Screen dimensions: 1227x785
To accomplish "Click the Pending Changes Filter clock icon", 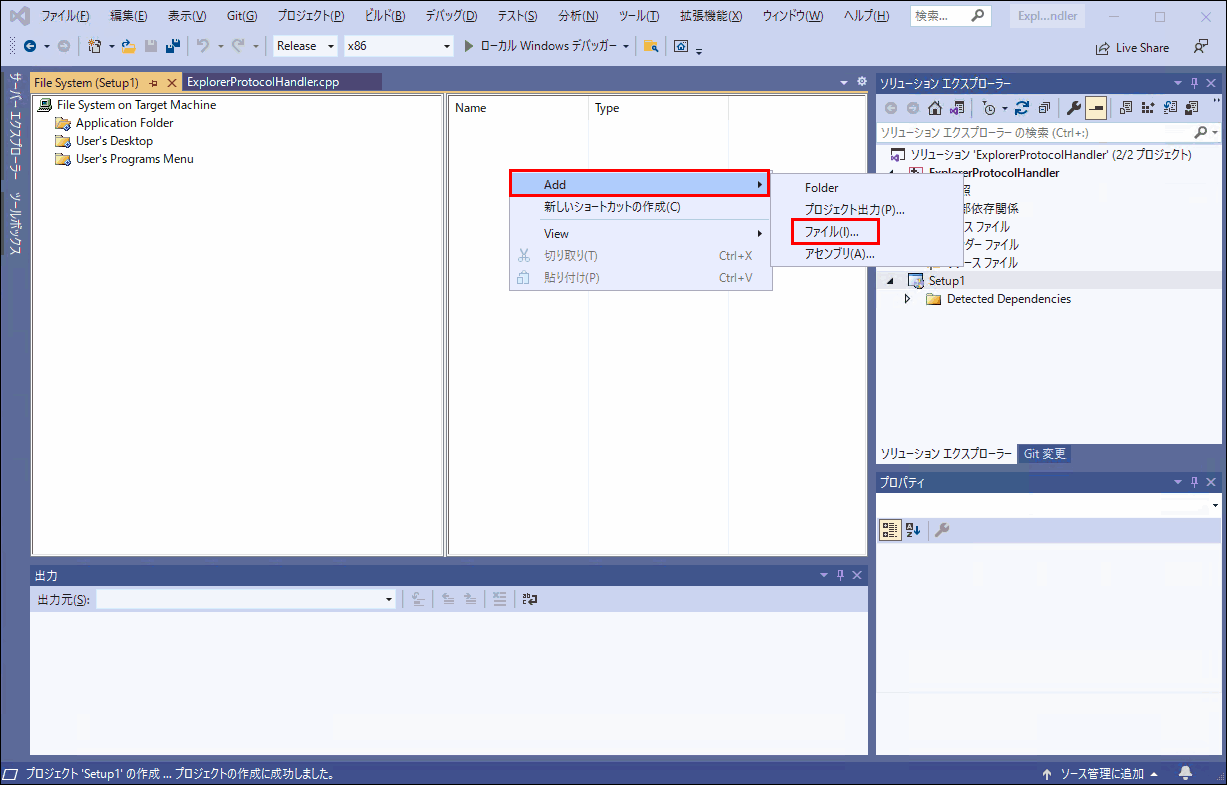I will coord(989,108).
